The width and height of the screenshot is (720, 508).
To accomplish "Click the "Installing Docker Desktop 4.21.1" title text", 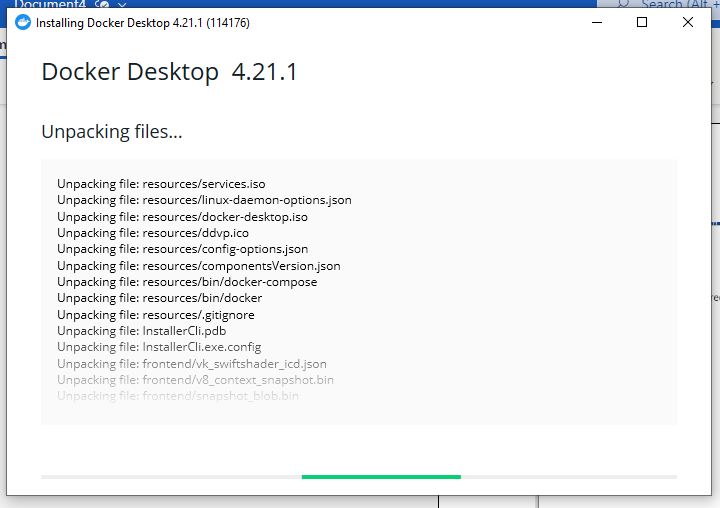I will [x=142, y=23].
